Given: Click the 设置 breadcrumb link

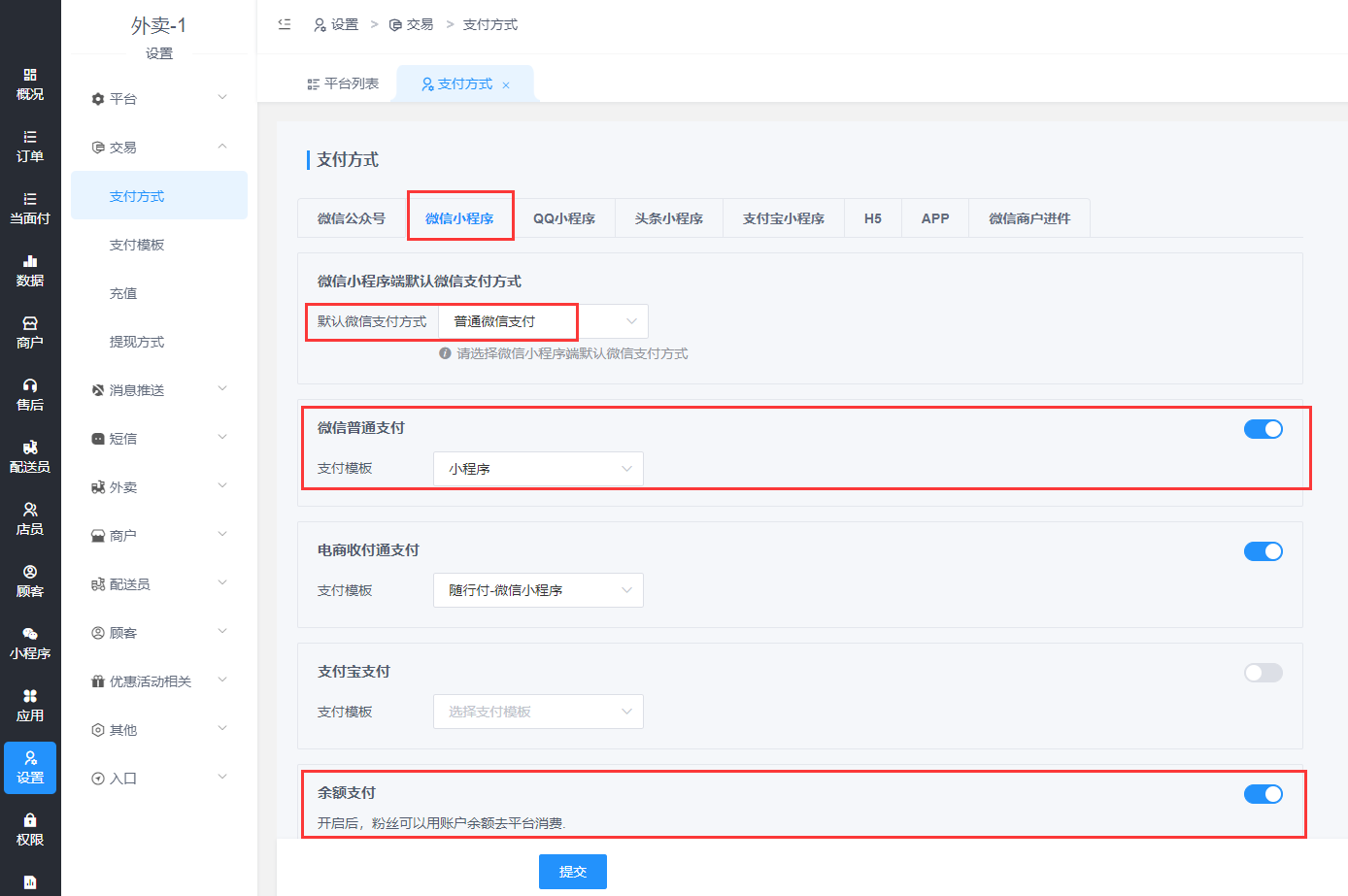Looking at the screenshot, I should (x=336, y=24).
